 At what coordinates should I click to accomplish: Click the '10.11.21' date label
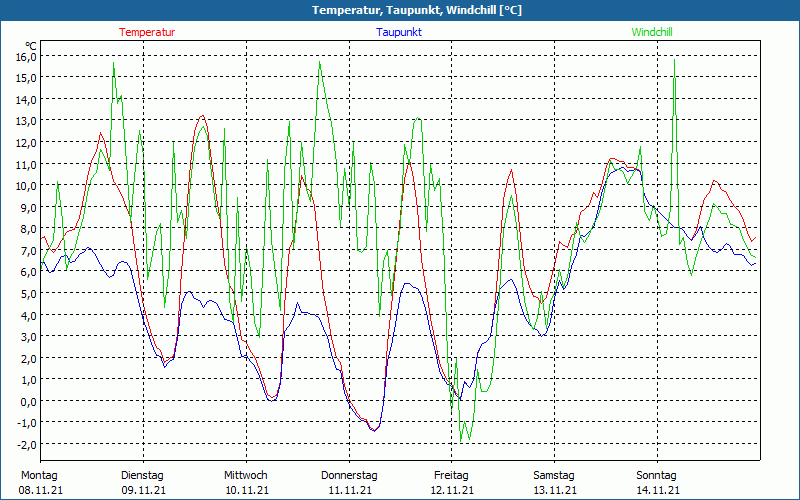click(x=247, y=491)
